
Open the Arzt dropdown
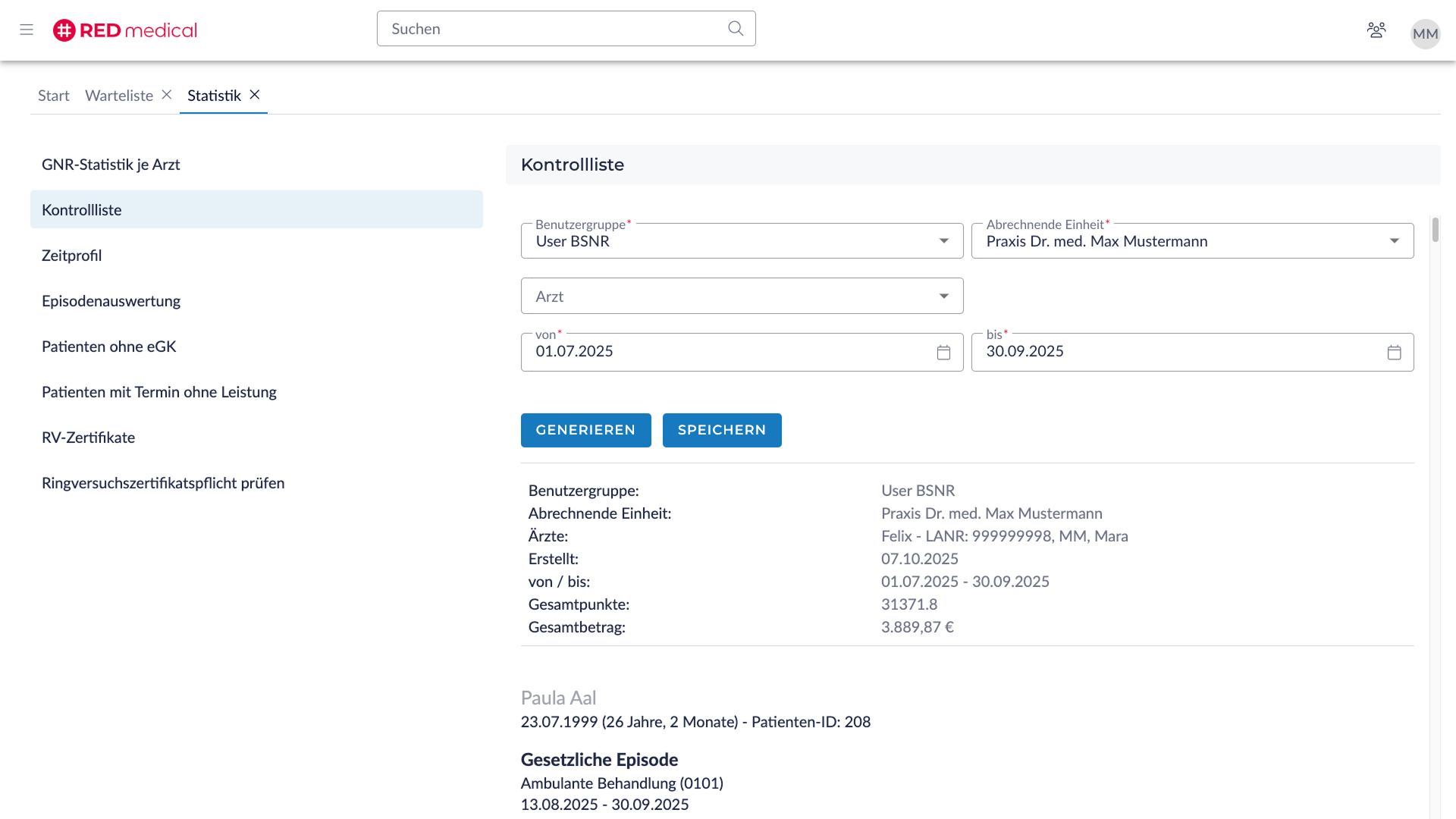click(x=943, y=297)
